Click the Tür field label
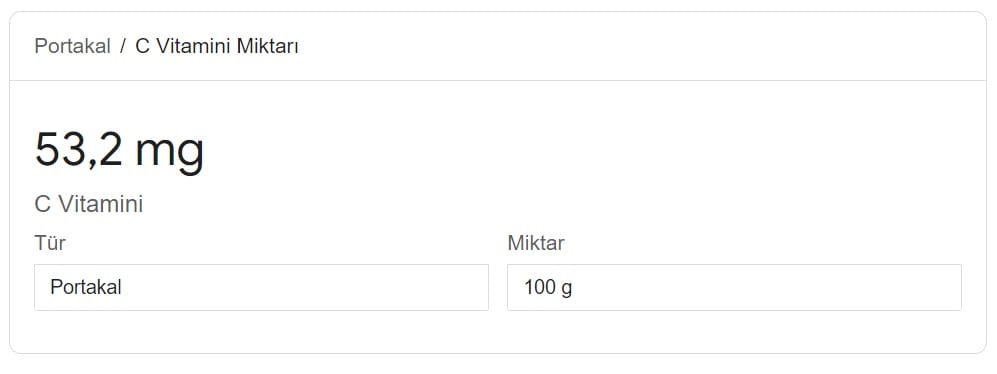The width and height of the screenshot is (997, 374). 50,242
